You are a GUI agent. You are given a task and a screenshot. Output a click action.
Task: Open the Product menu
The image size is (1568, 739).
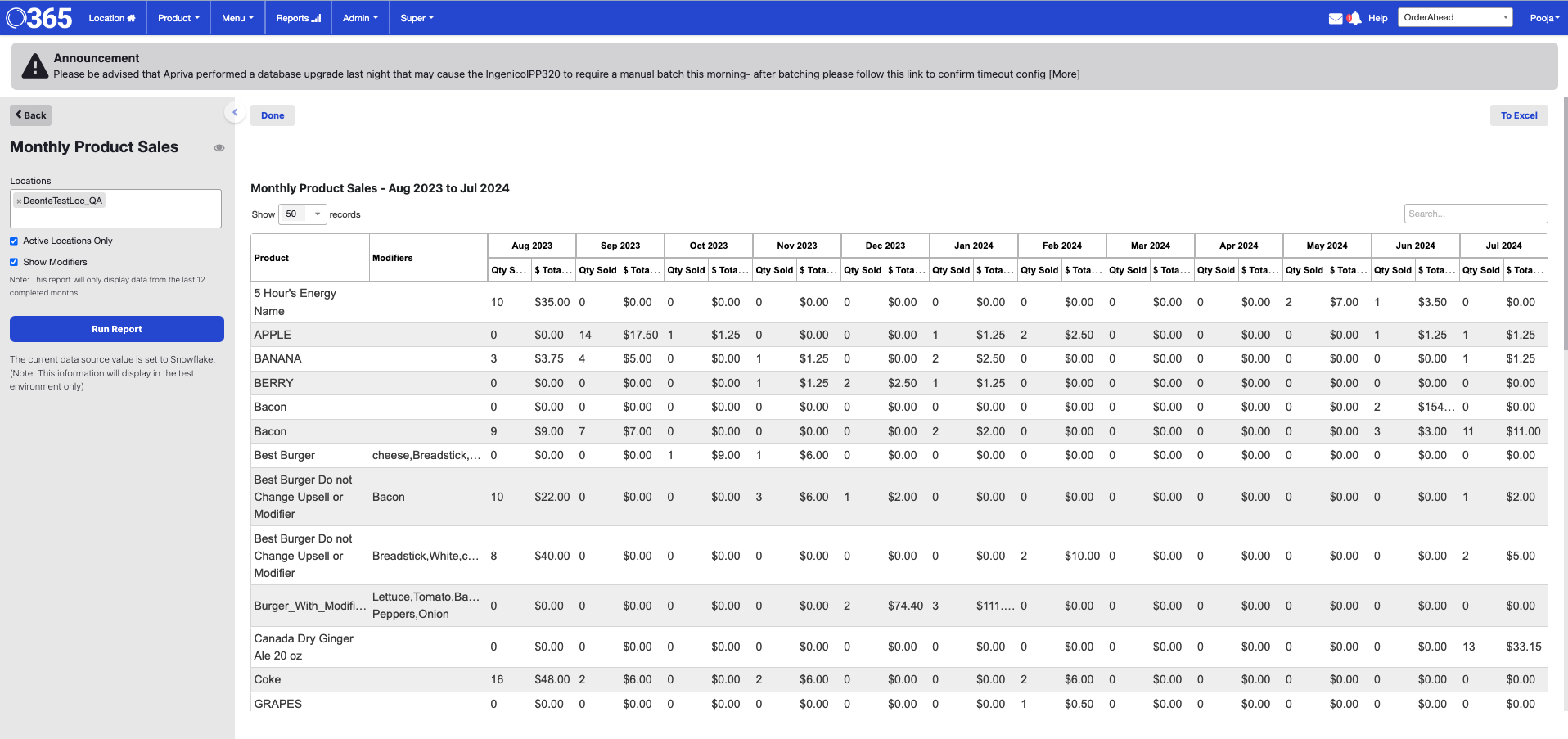(178, 18)
